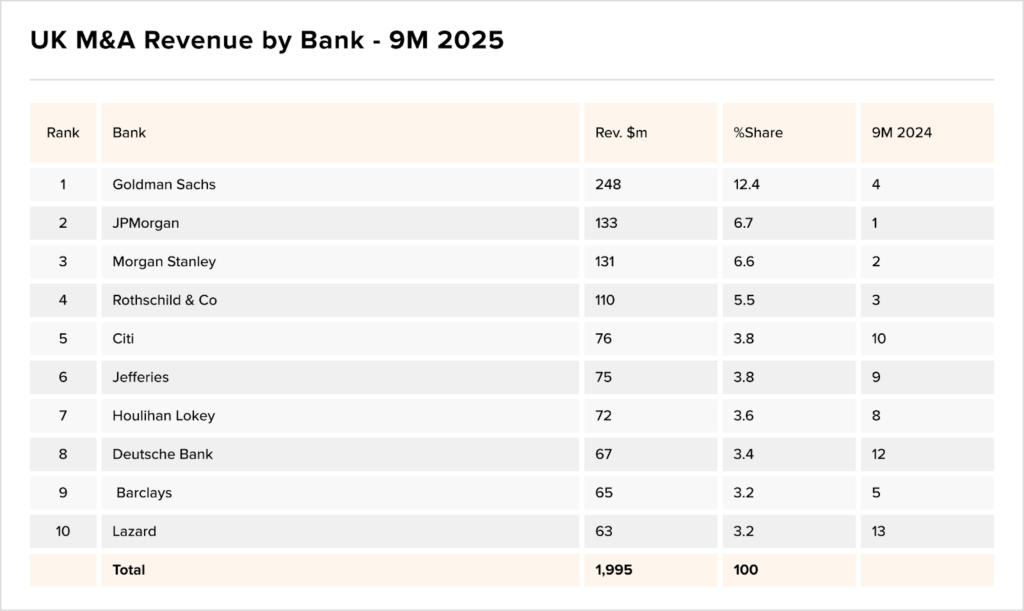Viewport: 1024px width, 611px height.
Task: Click the Morgan Stanley cell
Action: coord(164,262)
